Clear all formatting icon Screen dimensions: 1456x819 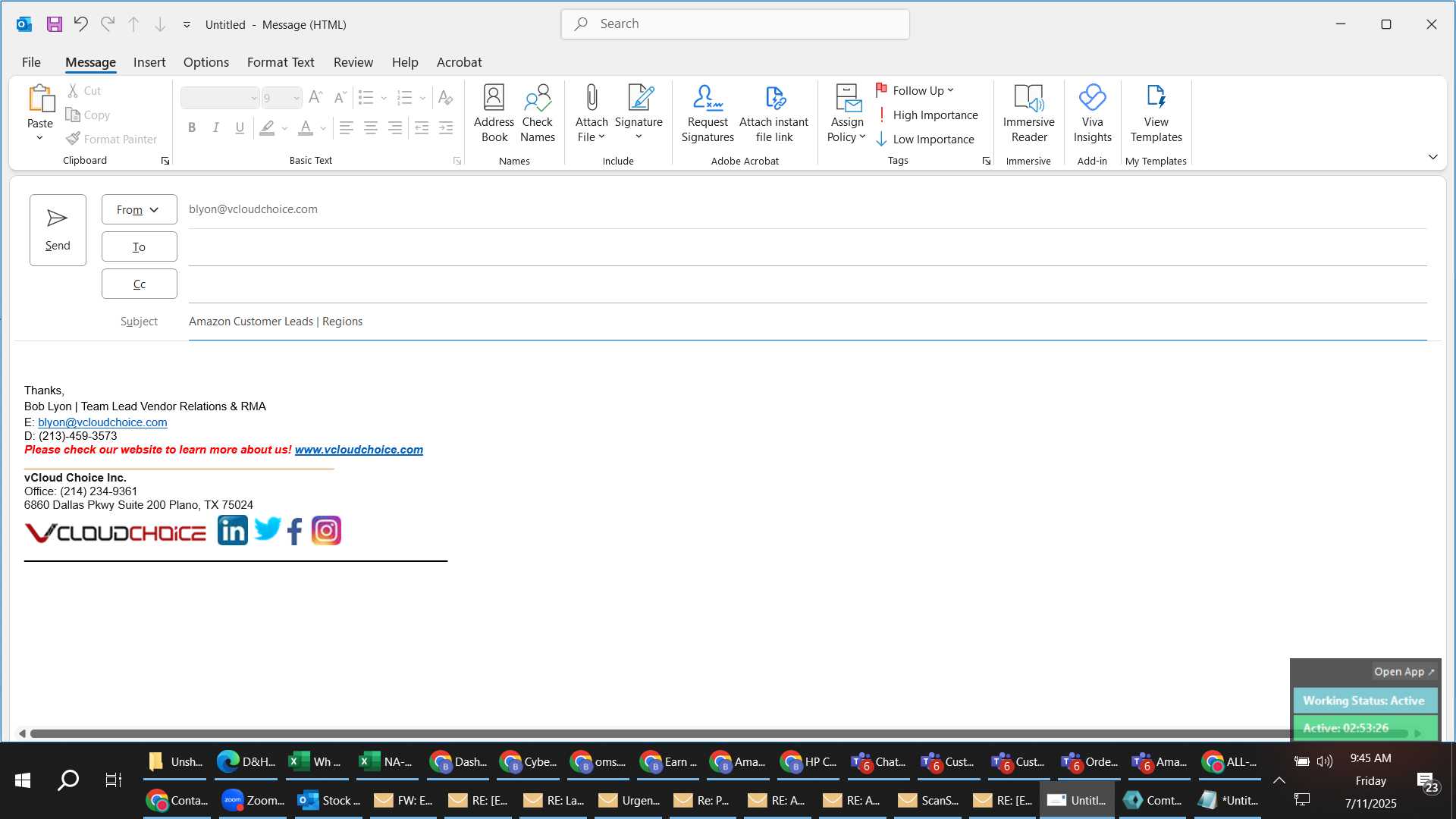coord(445,98)
